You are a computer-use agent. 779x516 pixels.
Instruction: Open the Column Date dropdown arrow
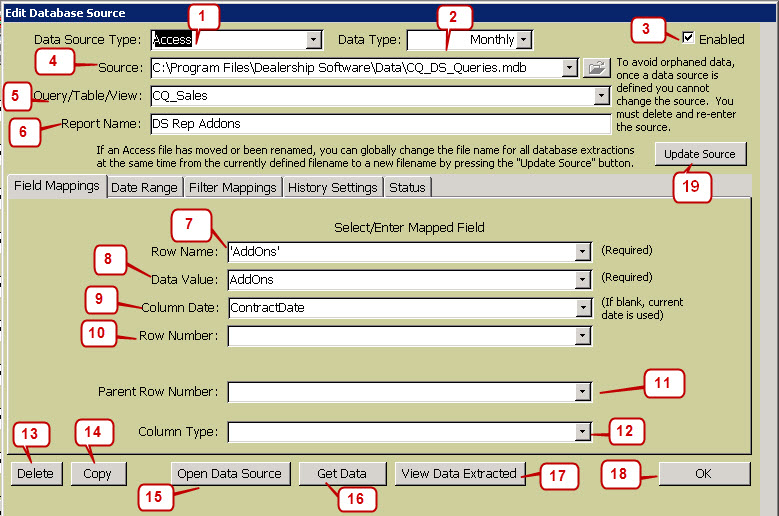tap(581, 309)
